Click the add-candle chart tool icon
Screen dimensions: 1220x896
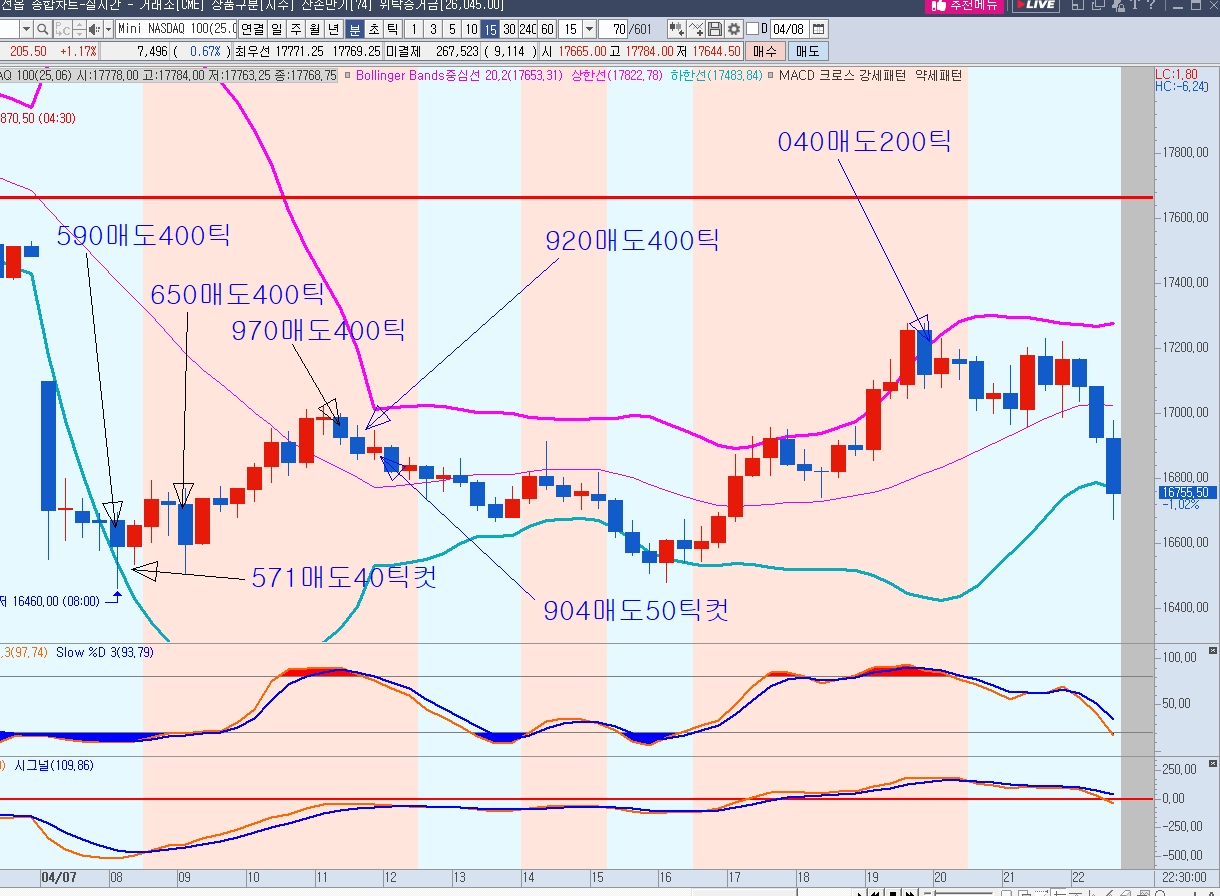[676, 29]
